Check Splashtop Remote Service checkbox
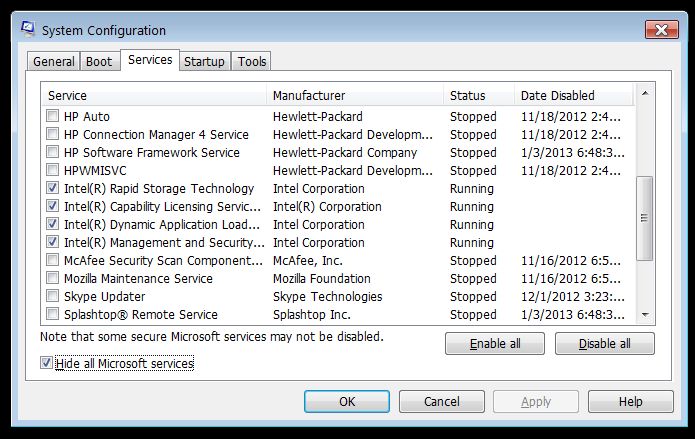 [x=52, y=314]
